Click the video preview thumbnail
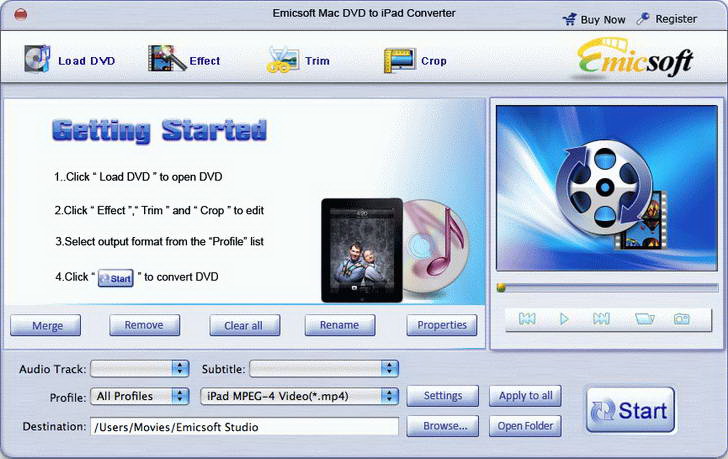 (x=607, y=188)
